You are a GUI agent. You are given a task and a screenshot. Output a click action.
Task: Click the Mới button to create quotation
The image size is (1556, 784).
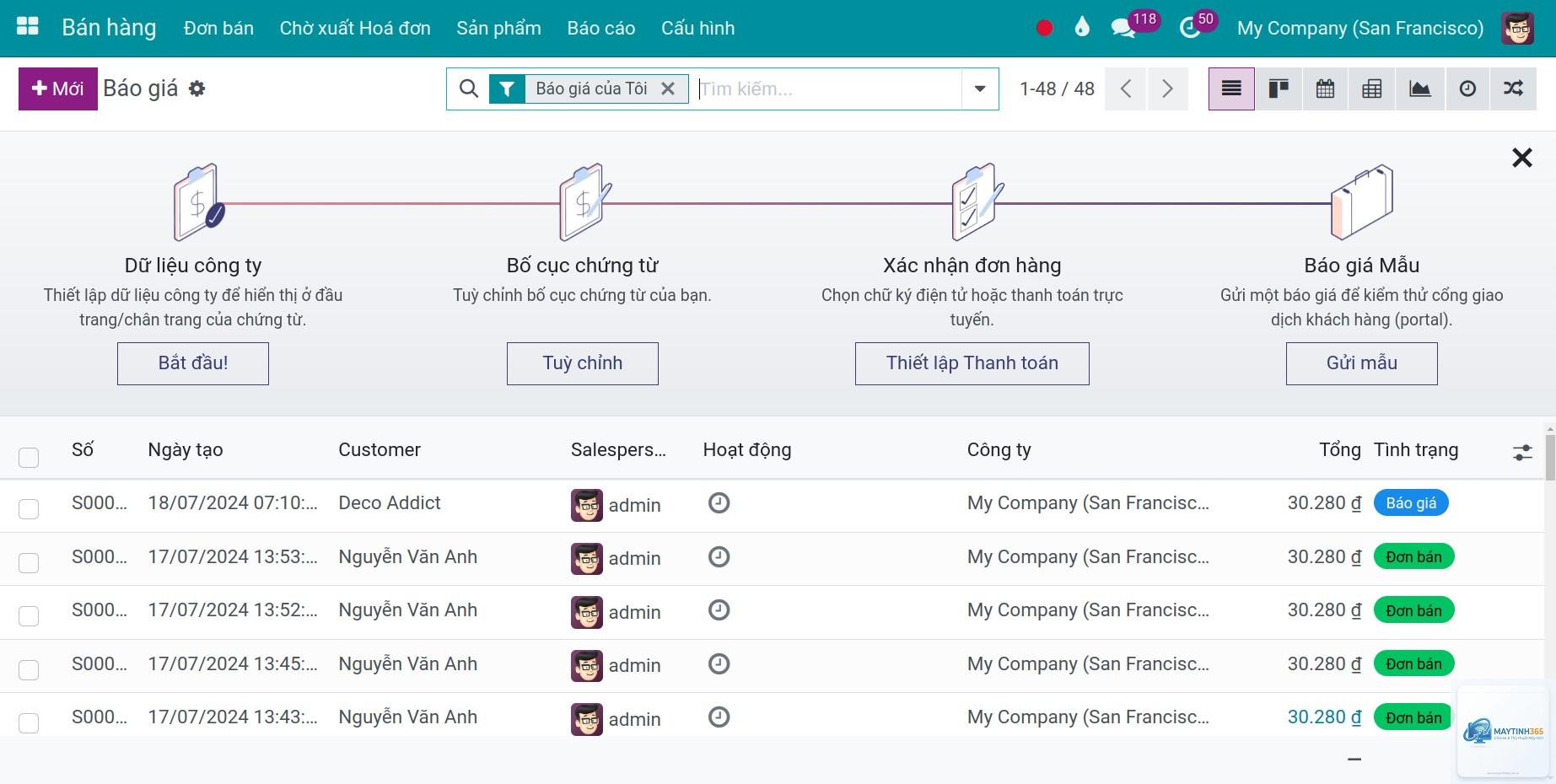[x=58, y=89]
